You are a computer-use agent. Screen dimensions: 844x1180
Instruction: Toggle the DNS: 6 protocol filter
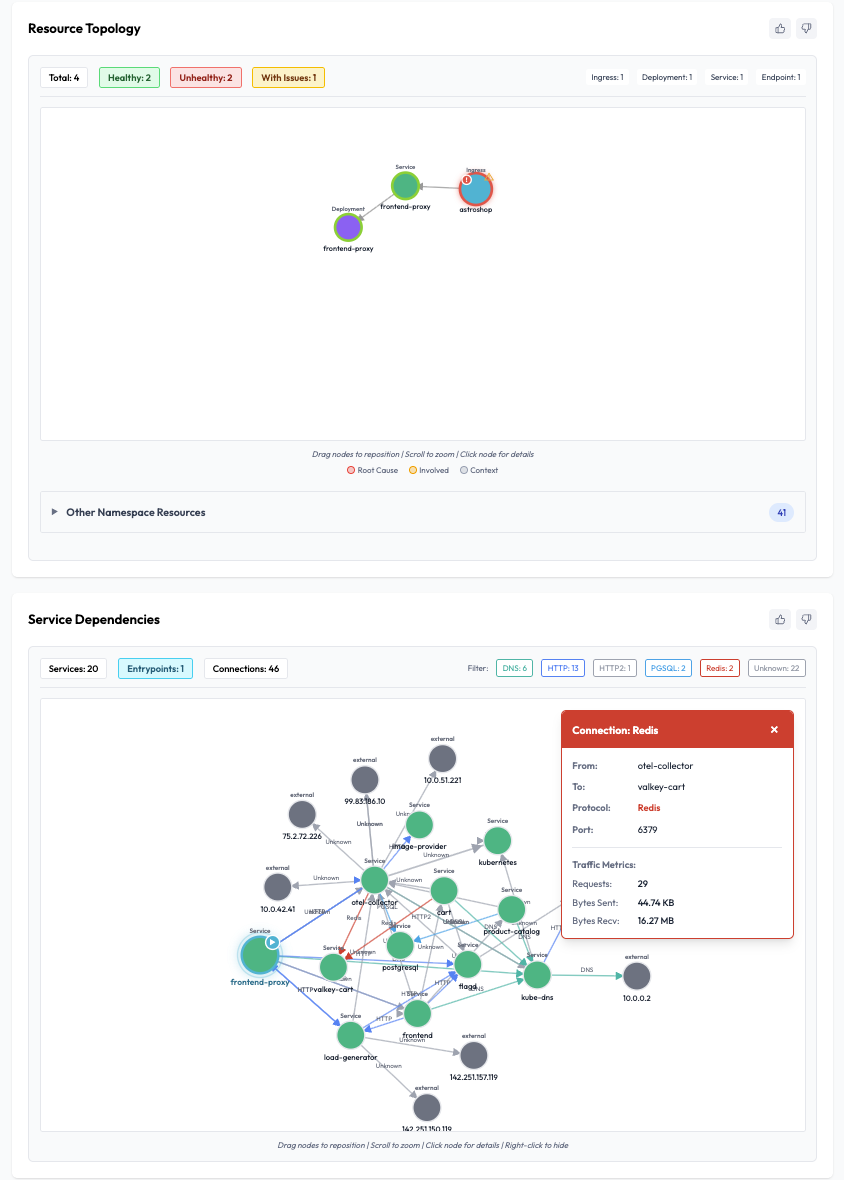[x=513, y=668]
